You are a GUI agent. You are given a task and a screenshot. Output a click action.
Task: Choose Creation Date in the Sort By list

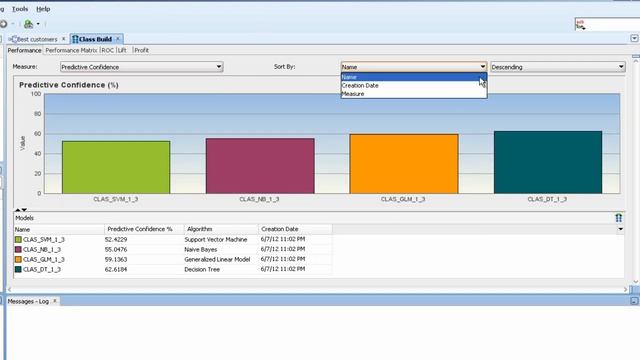tap(414, 85)
